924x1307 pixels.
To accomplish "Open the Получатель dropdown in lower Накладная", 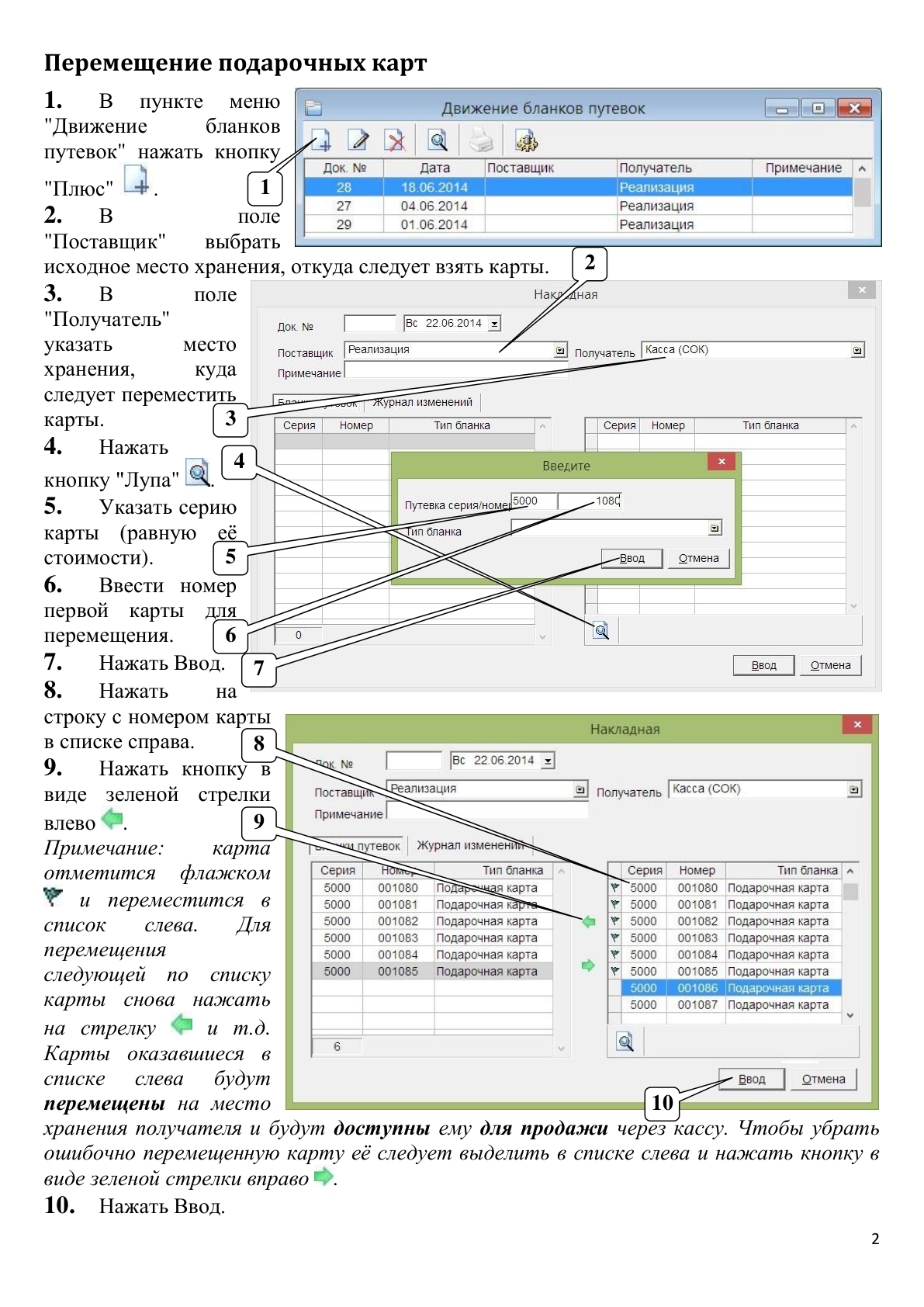I will pyautogui.click(x=854, y=789).
